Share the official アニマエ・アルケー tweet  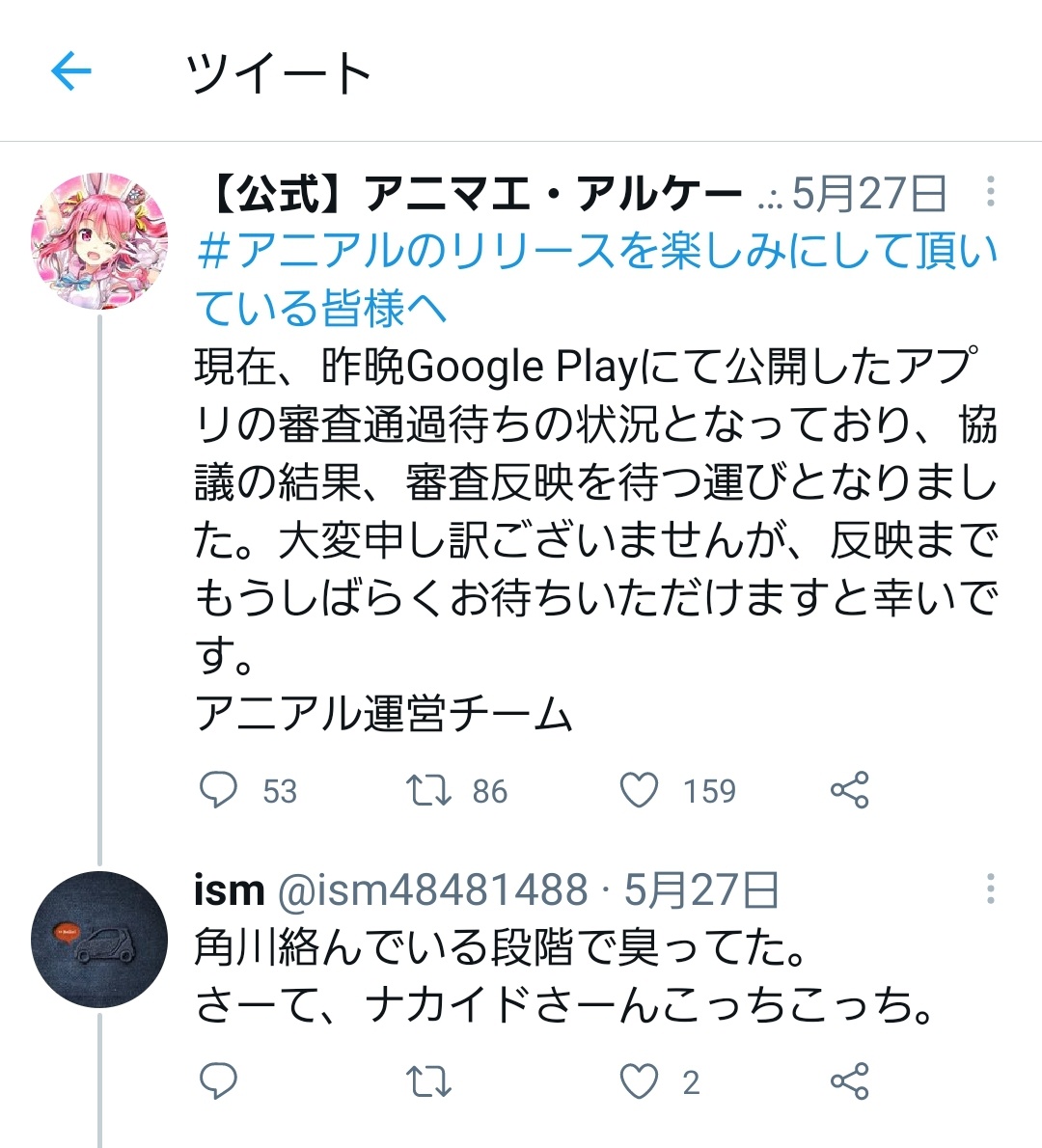tap(849, 790)
